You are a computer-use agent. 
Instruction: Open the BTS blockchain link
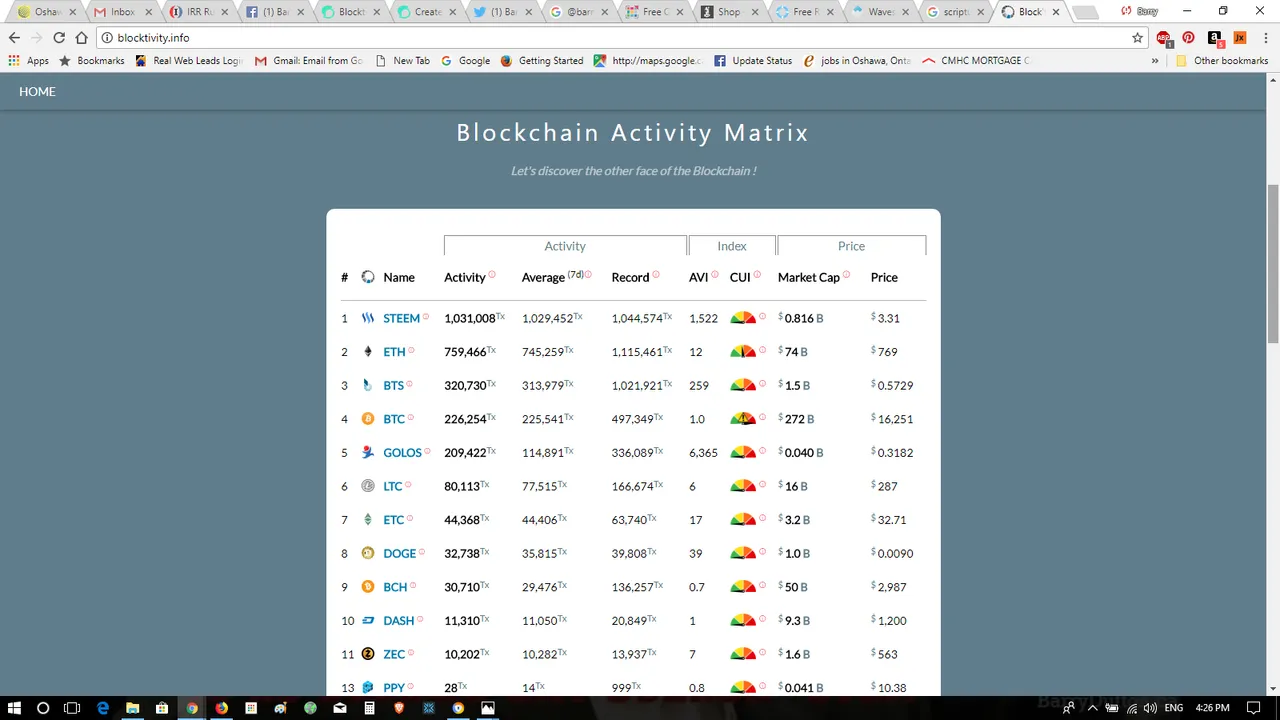pos(394,385)
